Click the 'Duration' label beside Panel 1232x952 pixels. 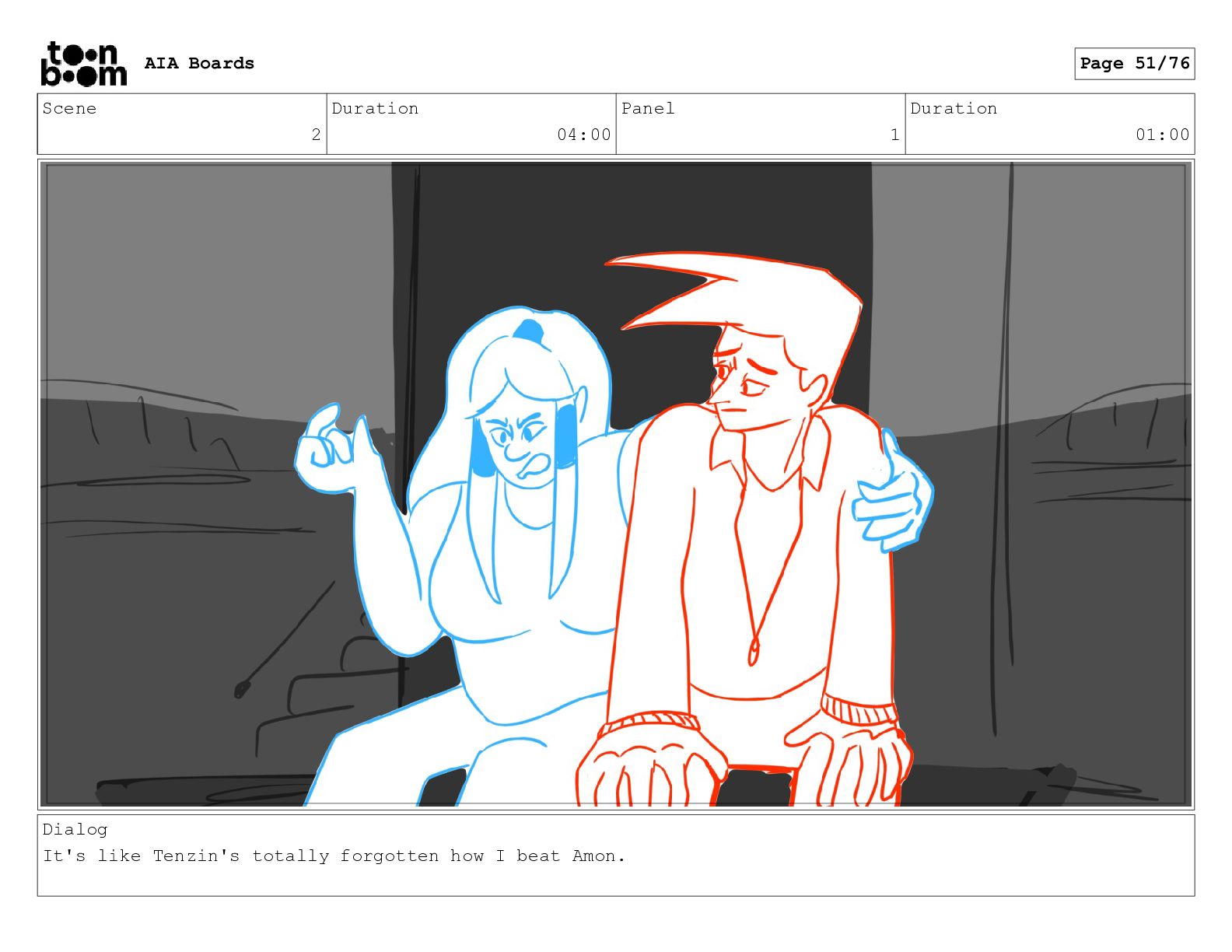tap(954, 108)
